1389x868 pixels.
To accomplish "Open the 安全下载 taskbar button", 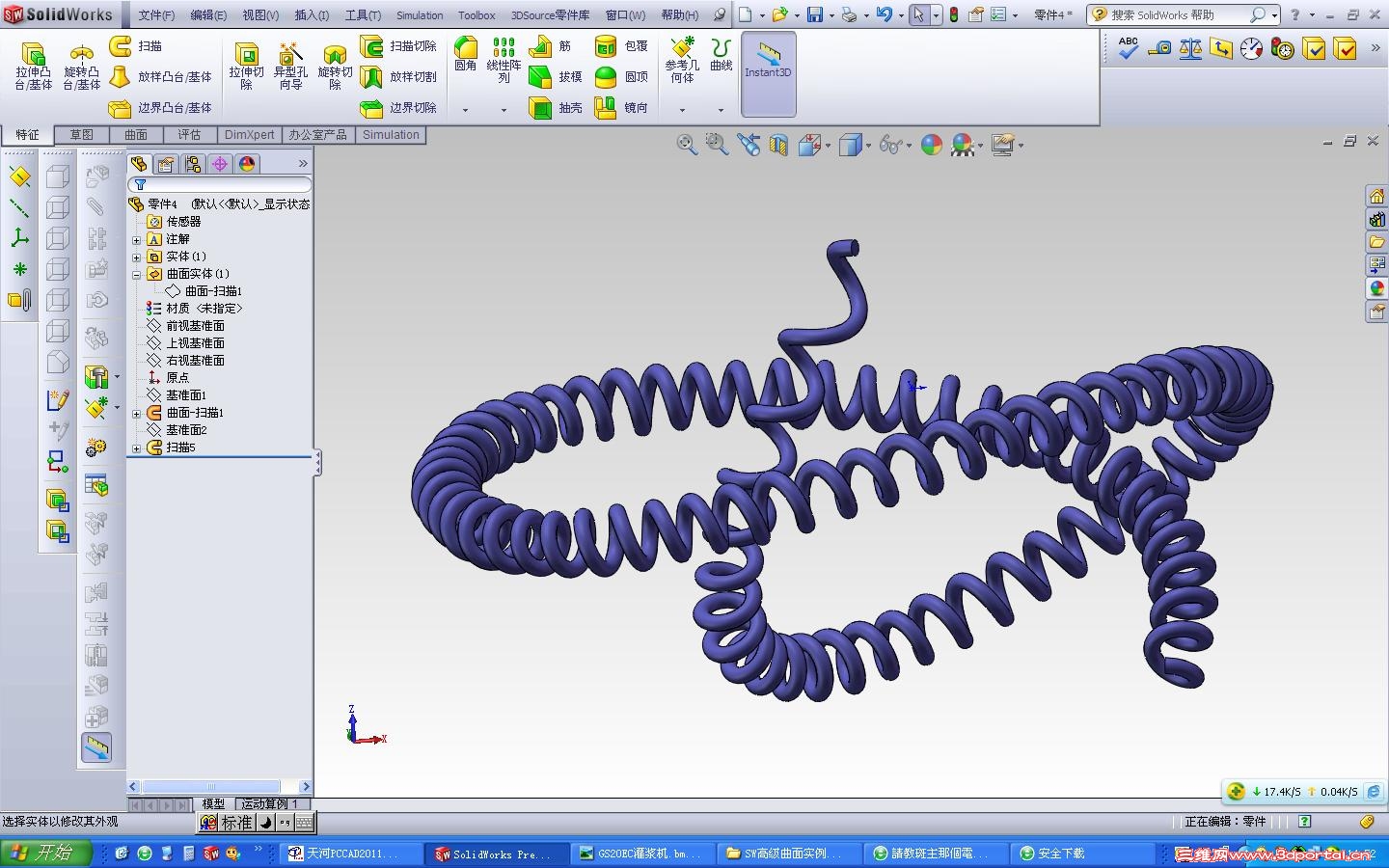I will tap(1080, 854).
